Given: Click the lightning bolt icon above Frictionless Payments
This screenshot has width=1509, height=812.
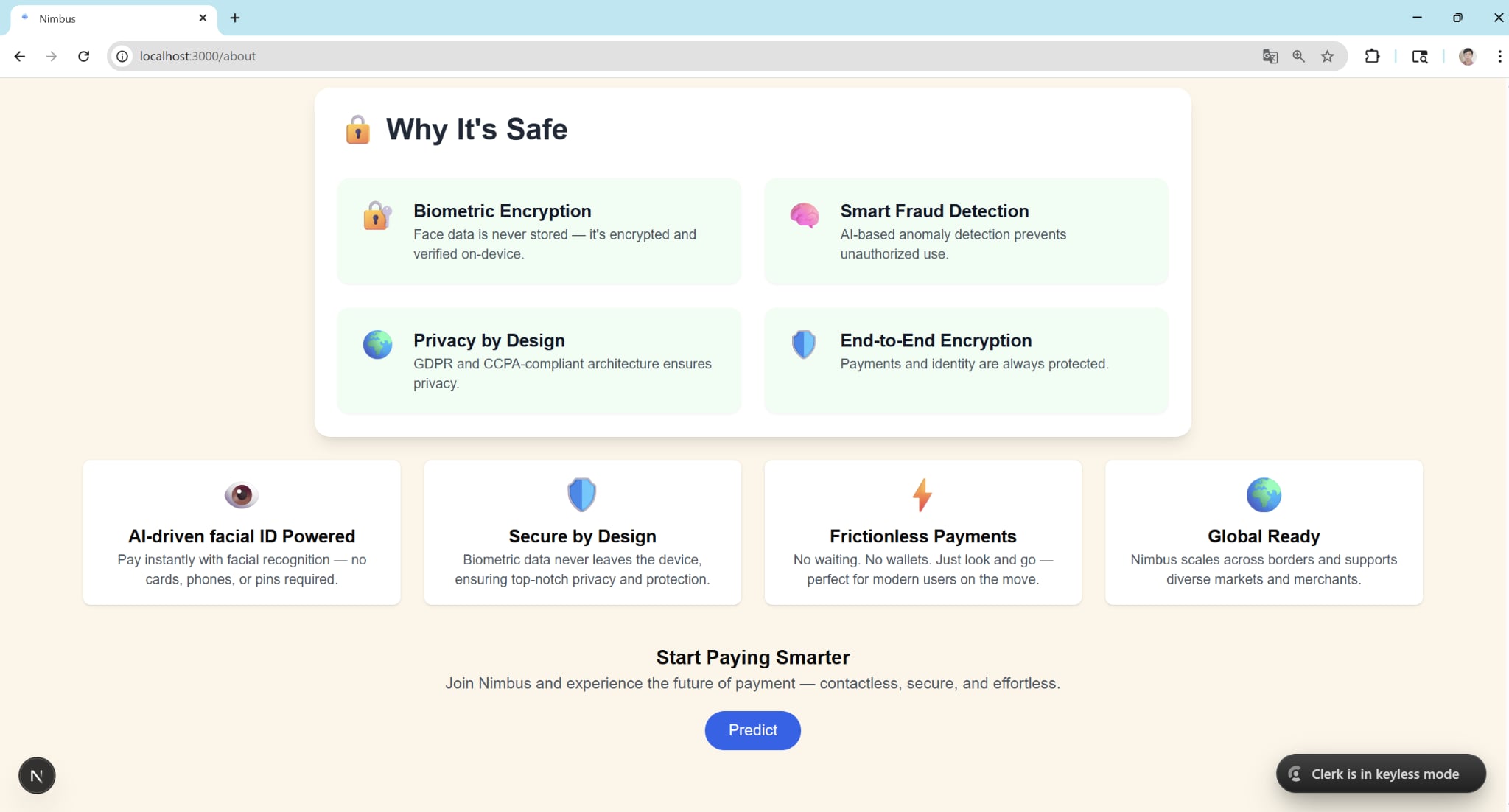Looking at the screenshot, I should click(922, 494).
